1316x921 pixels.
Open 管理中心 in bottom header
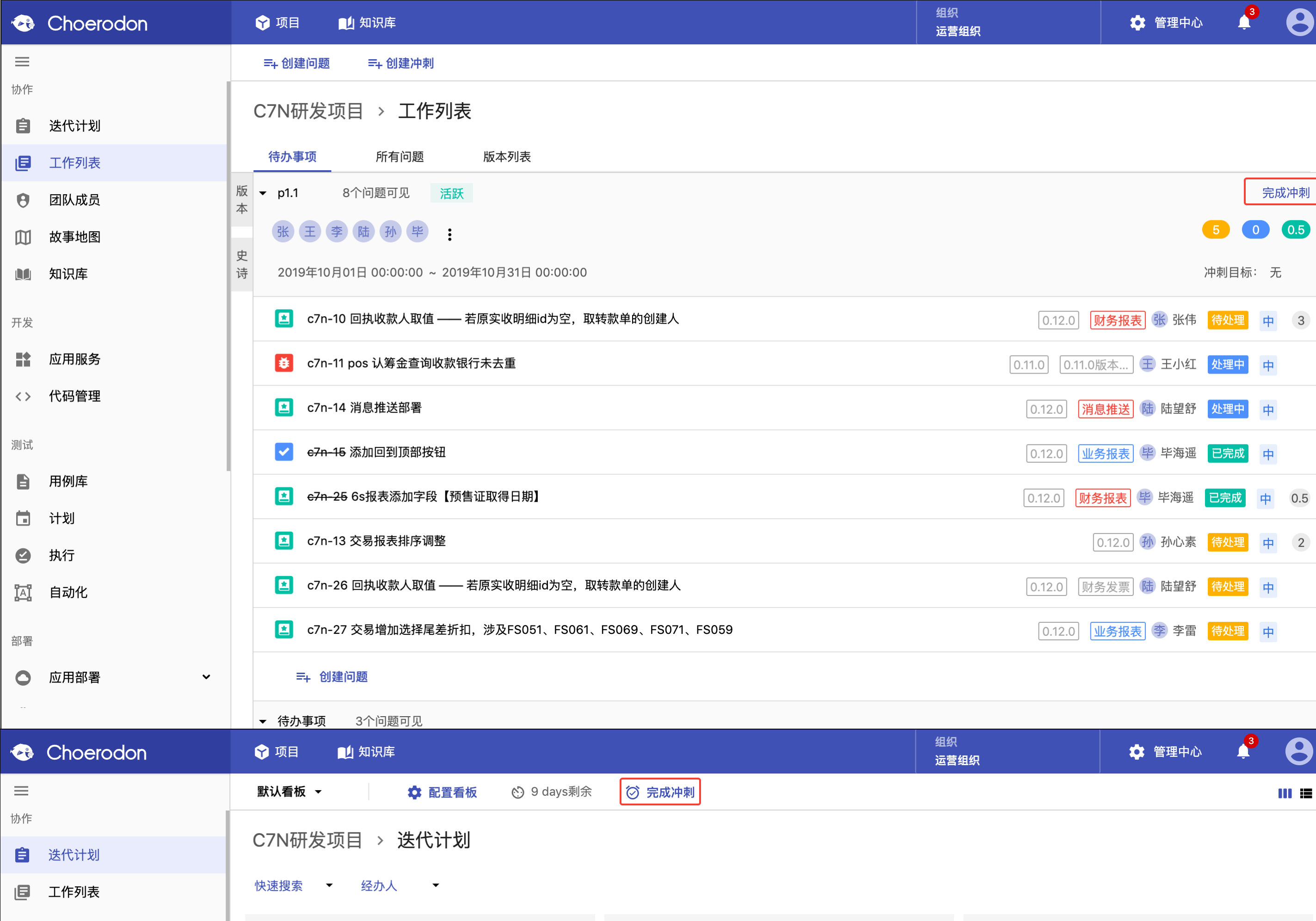1165,752
